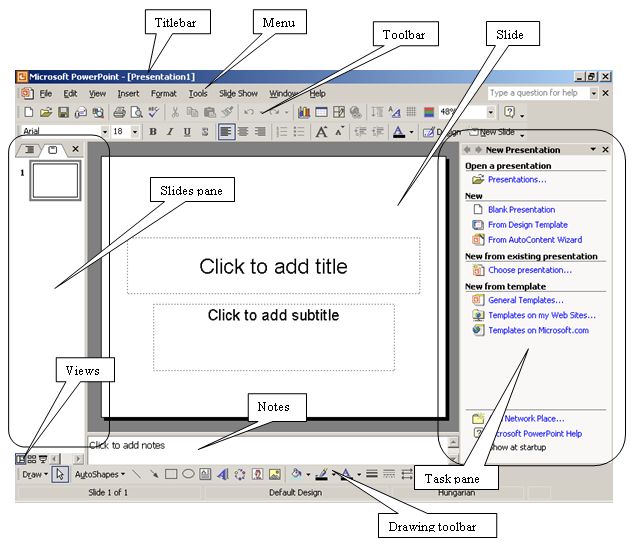
Task: Click the Blank Presentation link
Action: tap(522, 210)
